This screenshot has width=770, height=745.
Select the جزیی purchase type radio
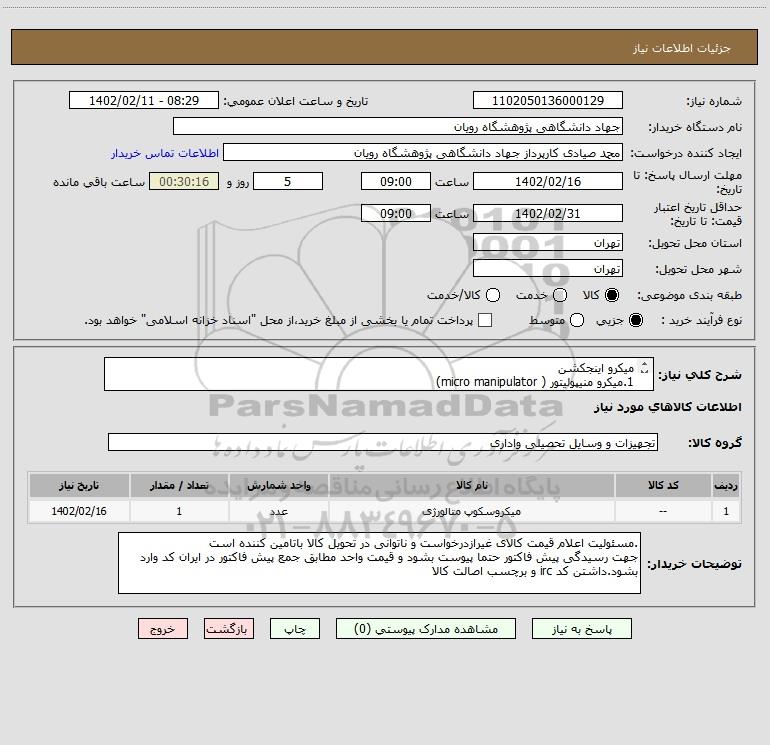[x=635, y=320]
